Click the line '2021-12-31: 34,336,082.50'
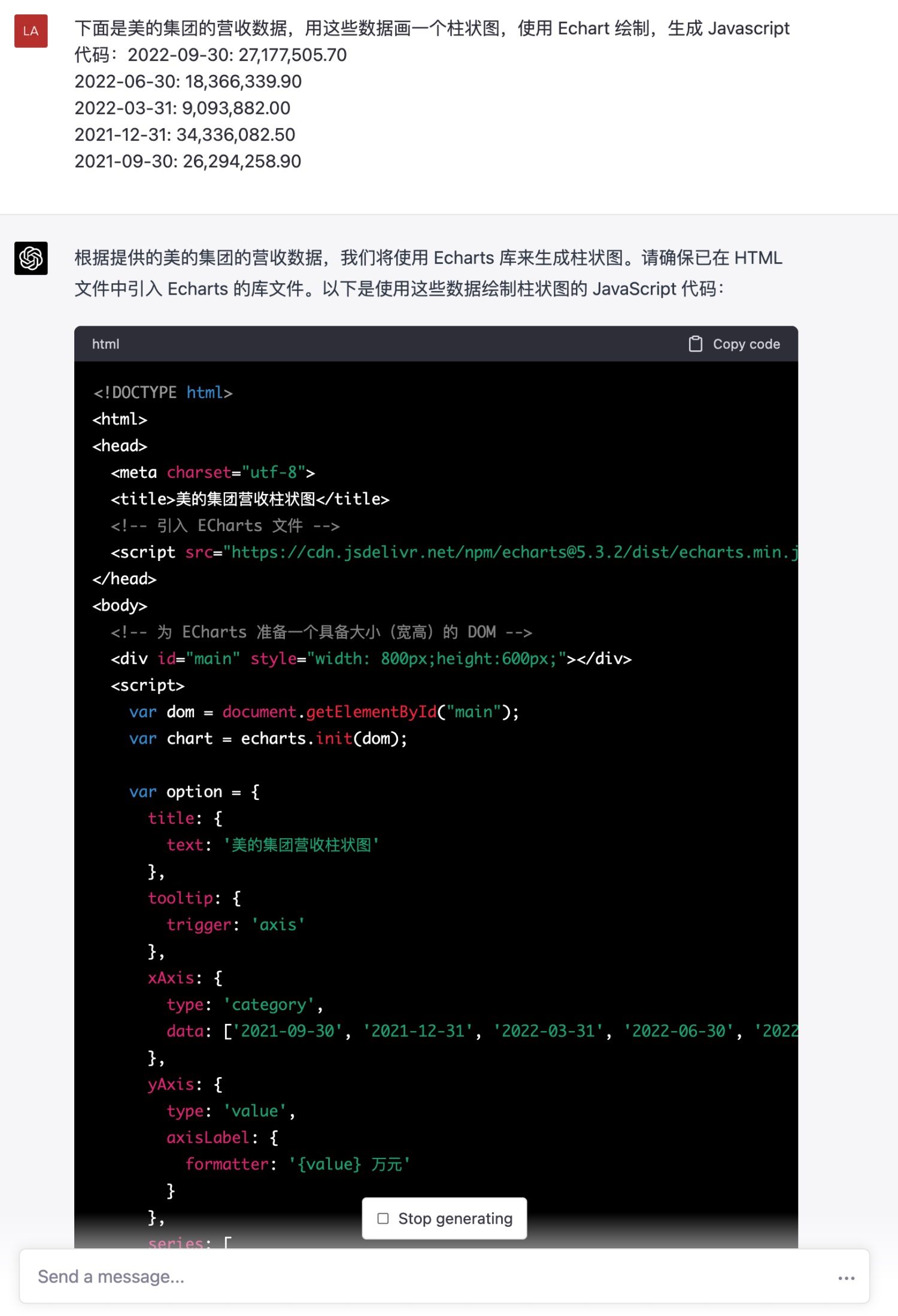This screenshot has width=898, height=1316. point(184,135)
